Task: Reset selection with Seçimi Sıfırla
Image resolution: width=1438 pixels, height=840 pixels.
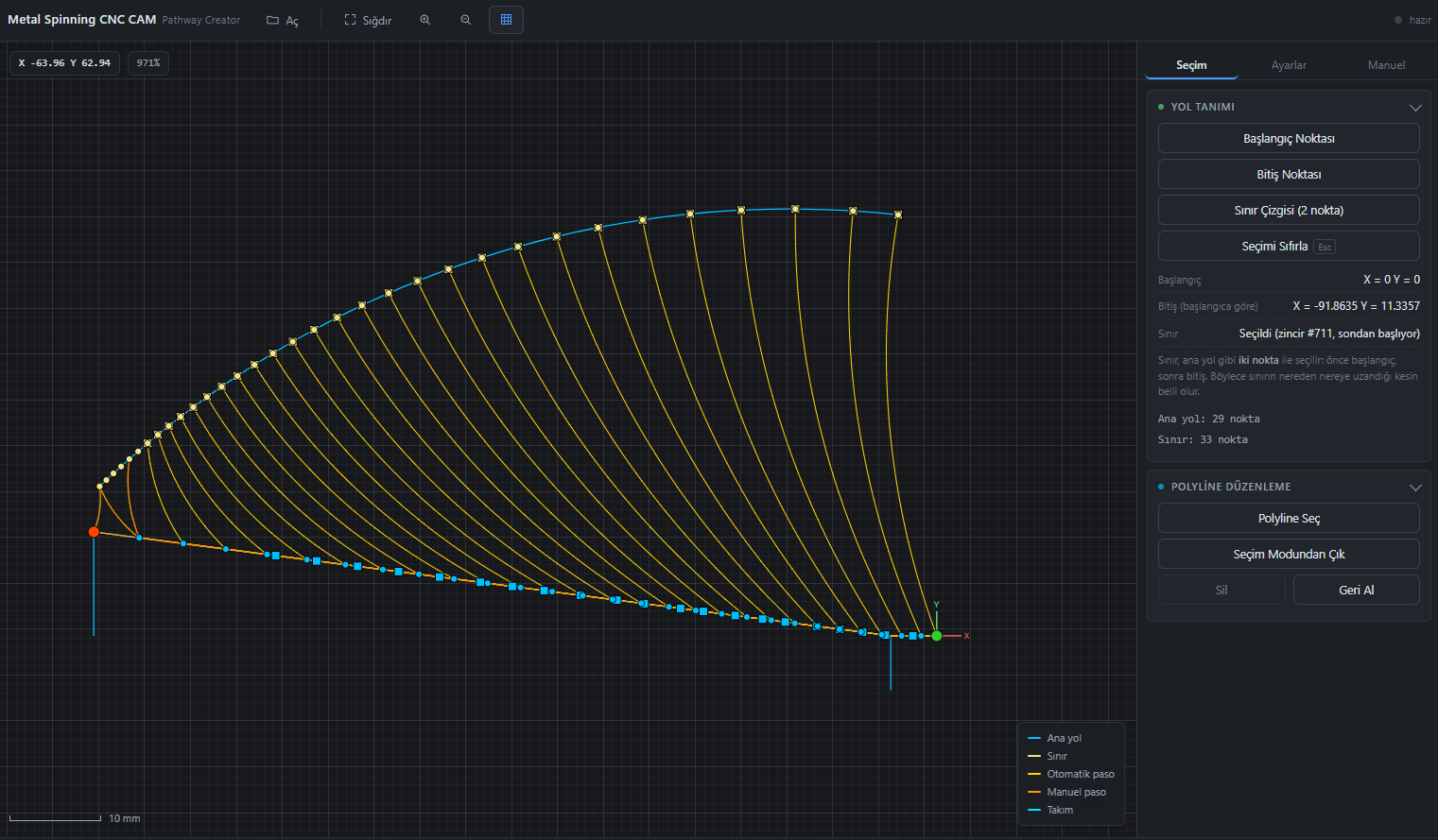Action: (x=1289, y=246)
